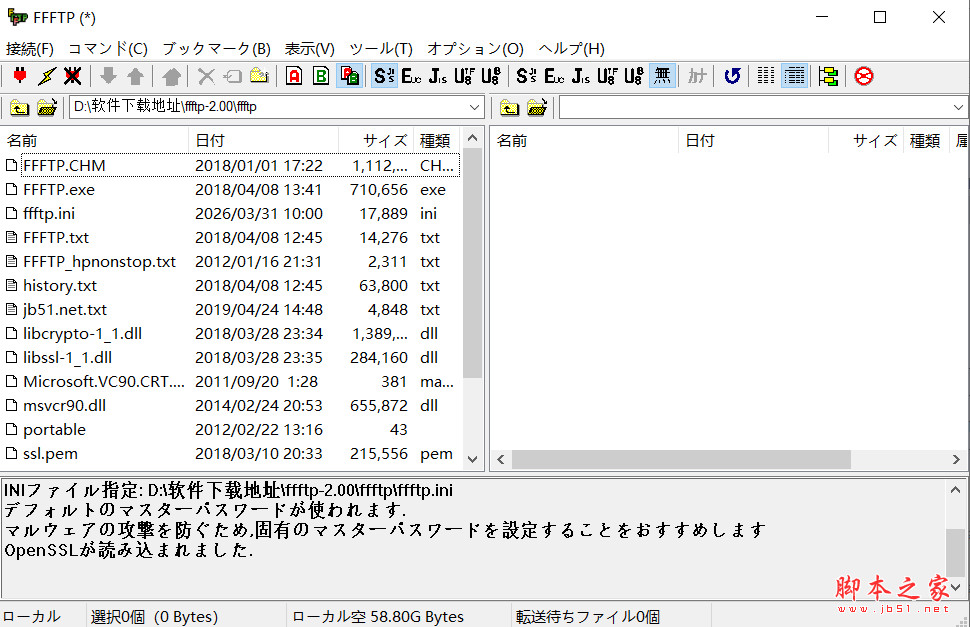Toggle the Auto transfer mode AB icon
Screen dimensions: 970x627
tap(350, 76)
